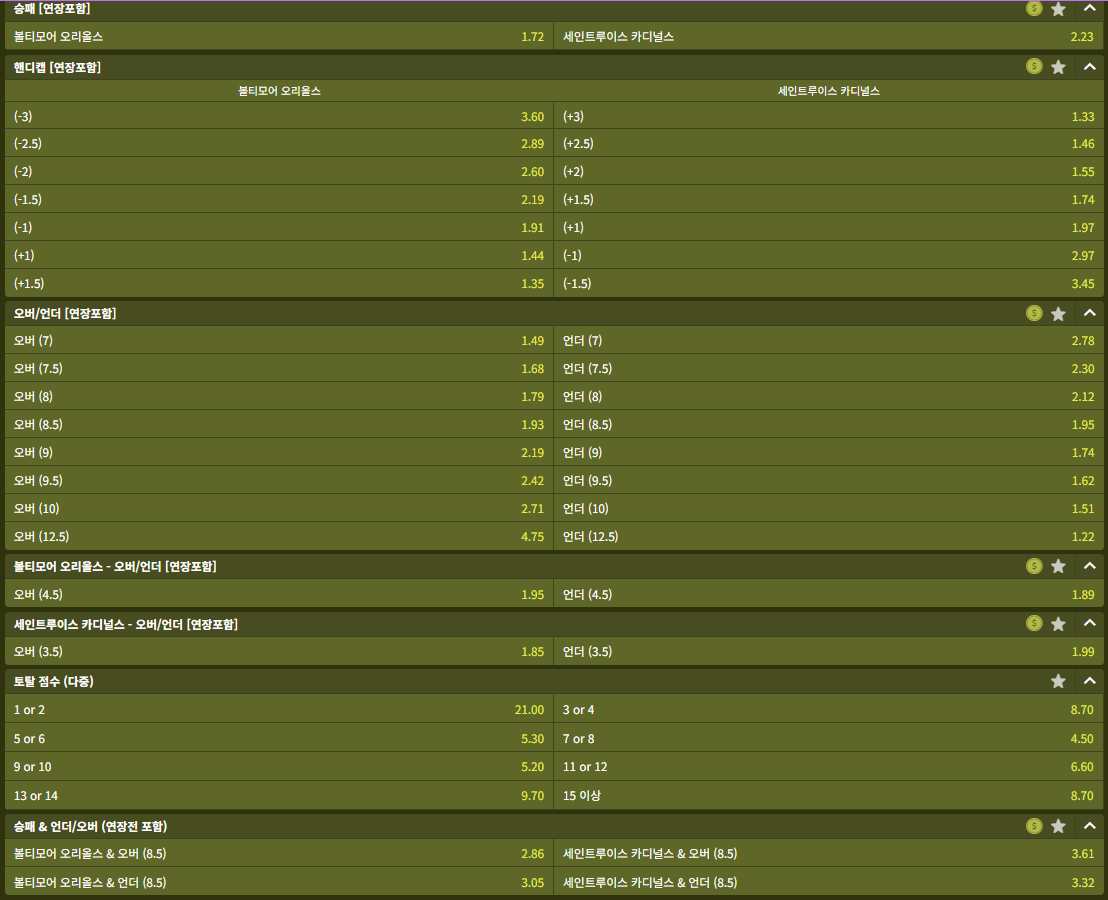Star the 세인트루이스 카디널스 - 오버/언더 market
This screenshot has height=900, width=1108.
pyautogui.click(x=1058, y=624)
